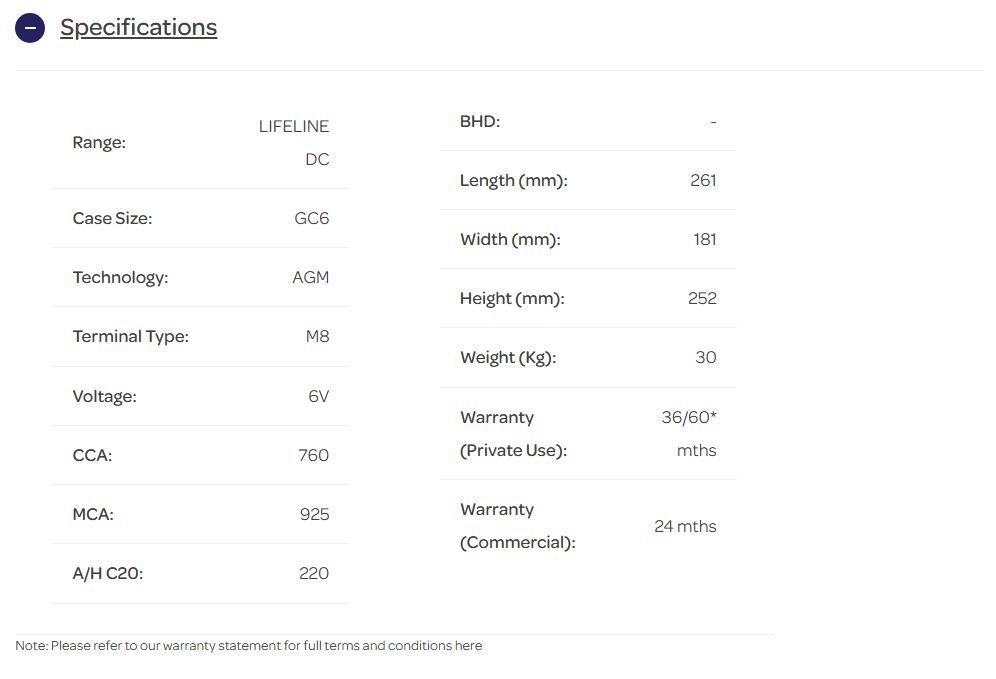Click the GC6 case size value

(x=311, y=218)
